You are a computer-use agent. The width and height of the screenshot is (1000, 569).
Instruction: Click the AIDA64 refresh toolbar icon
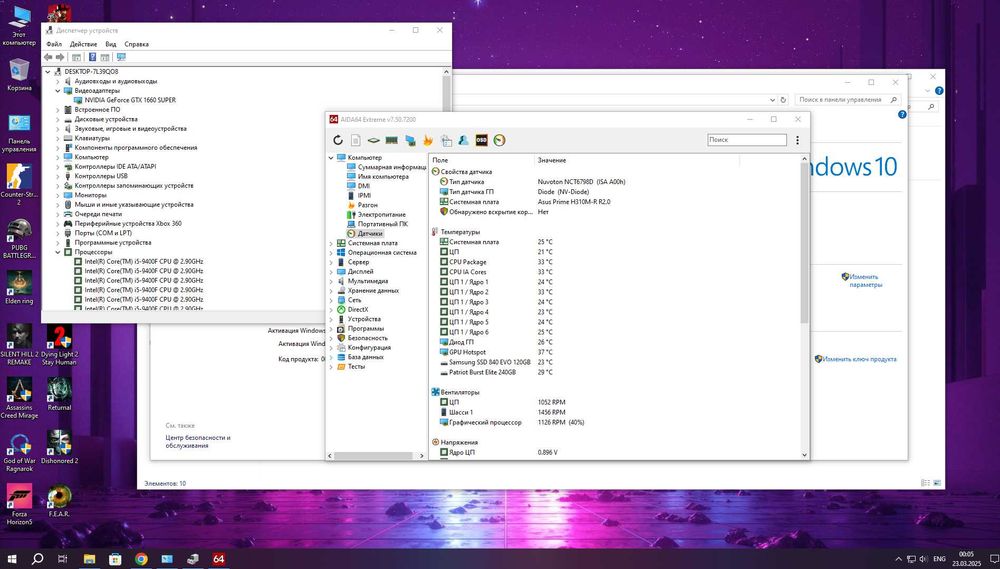pos(338,140)
